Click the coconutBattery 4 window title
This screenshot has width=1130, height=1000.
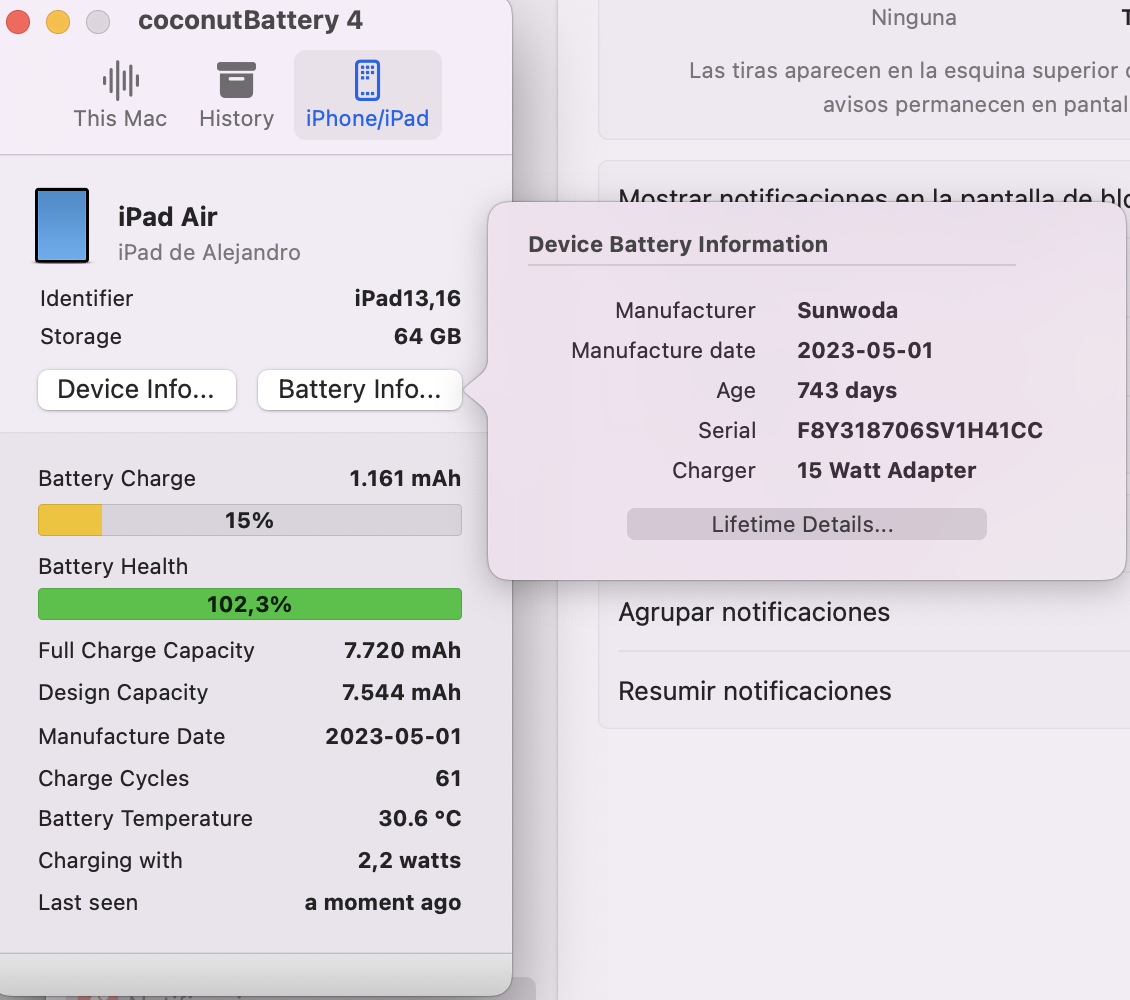point(250,20)
